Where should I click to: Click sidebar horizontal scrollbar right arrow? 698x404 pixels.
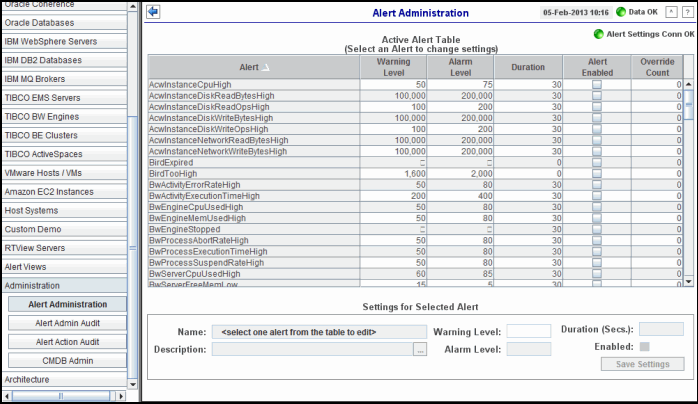coord(121,396)
